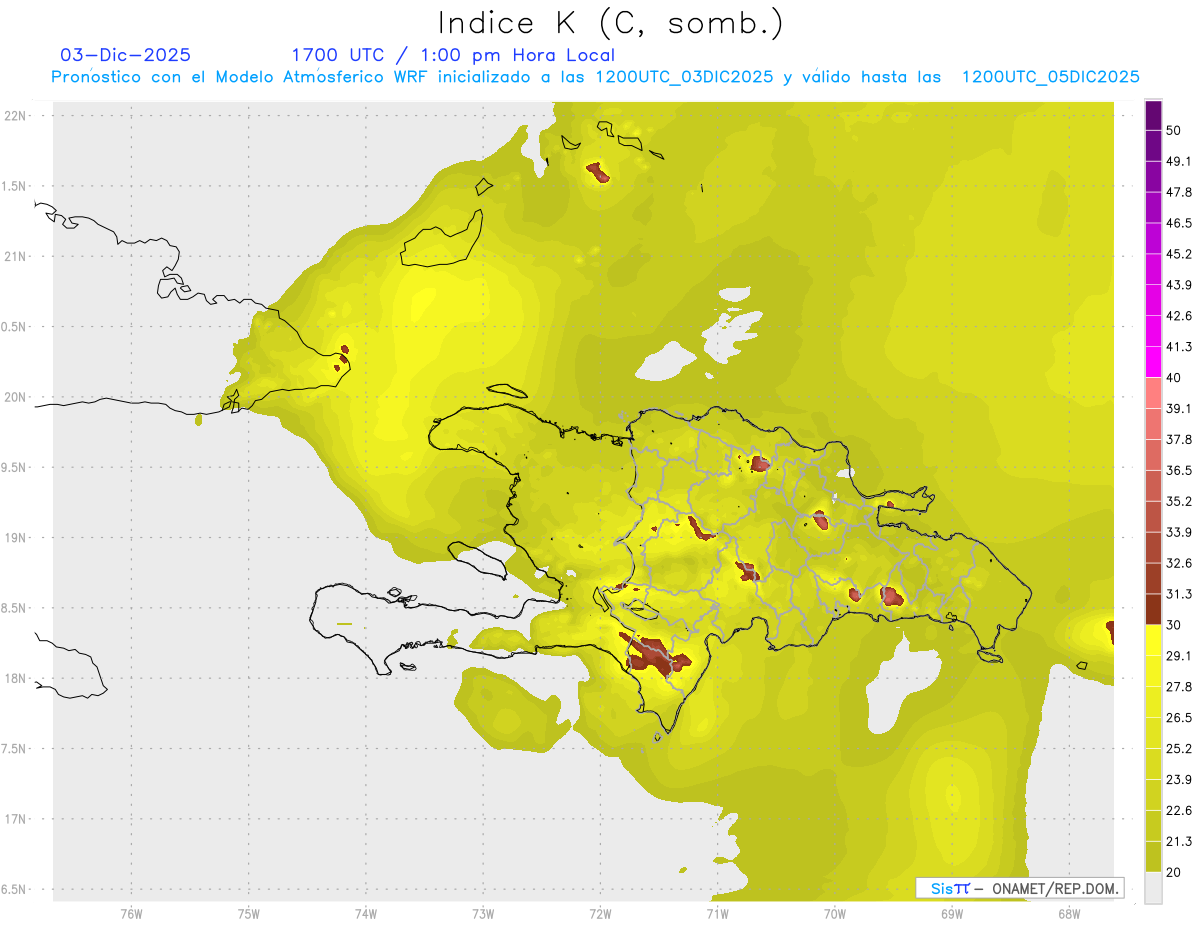Click the colorbar value "27.8"
The width and height of the screenshot is (1200, 927).
tap(1179, 687)
